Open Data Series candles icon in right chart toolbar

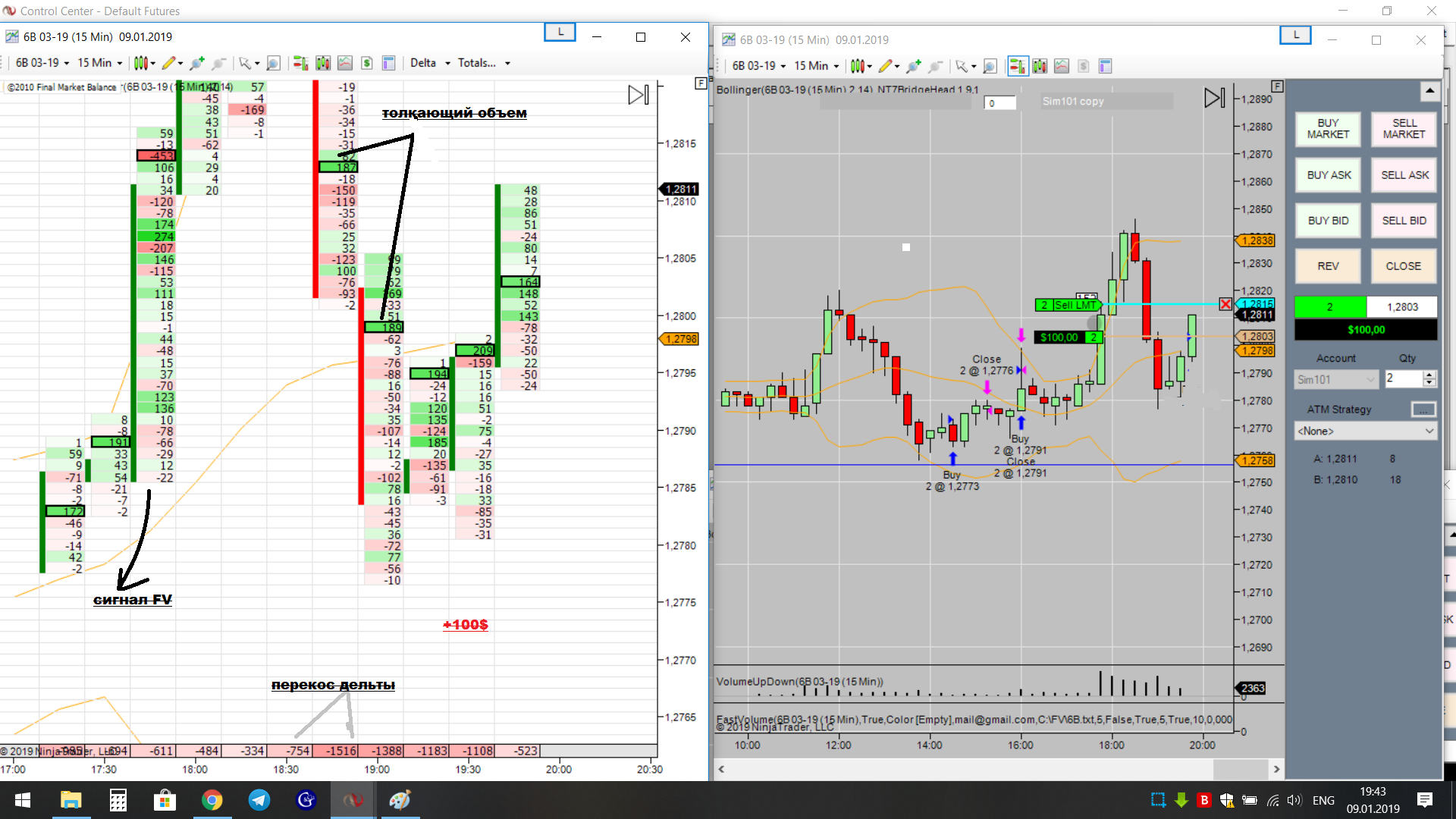coord(1040,66)
